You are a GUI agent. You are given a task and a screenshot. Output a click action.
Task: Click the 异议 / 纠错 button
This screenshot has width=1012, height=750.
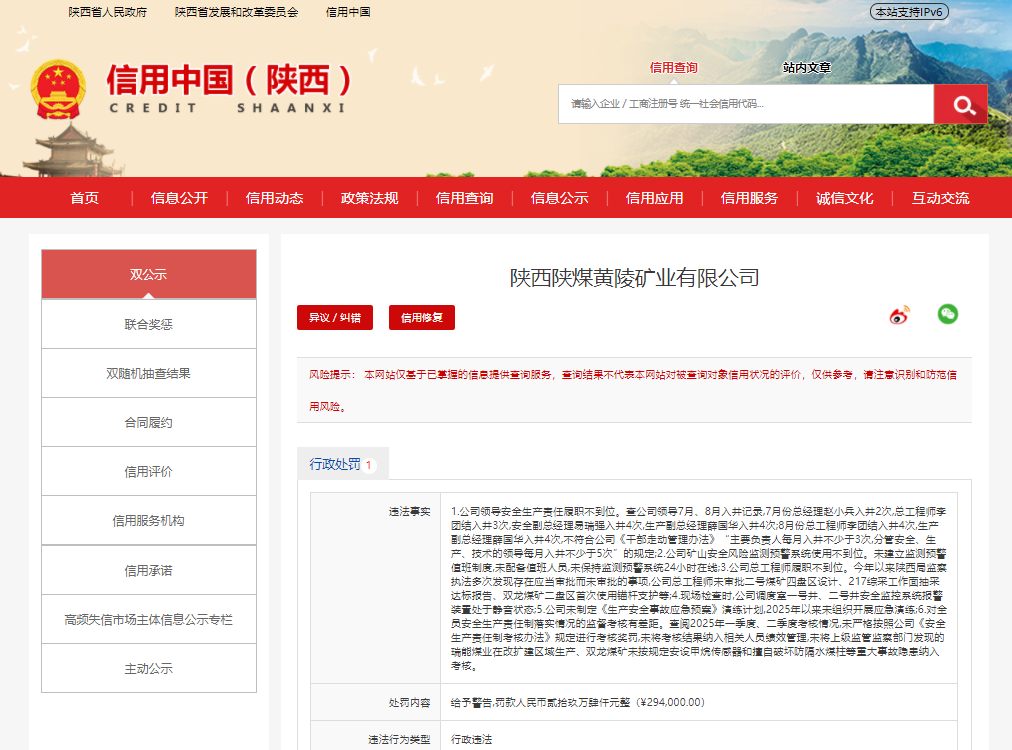click(x=335, y=318)
